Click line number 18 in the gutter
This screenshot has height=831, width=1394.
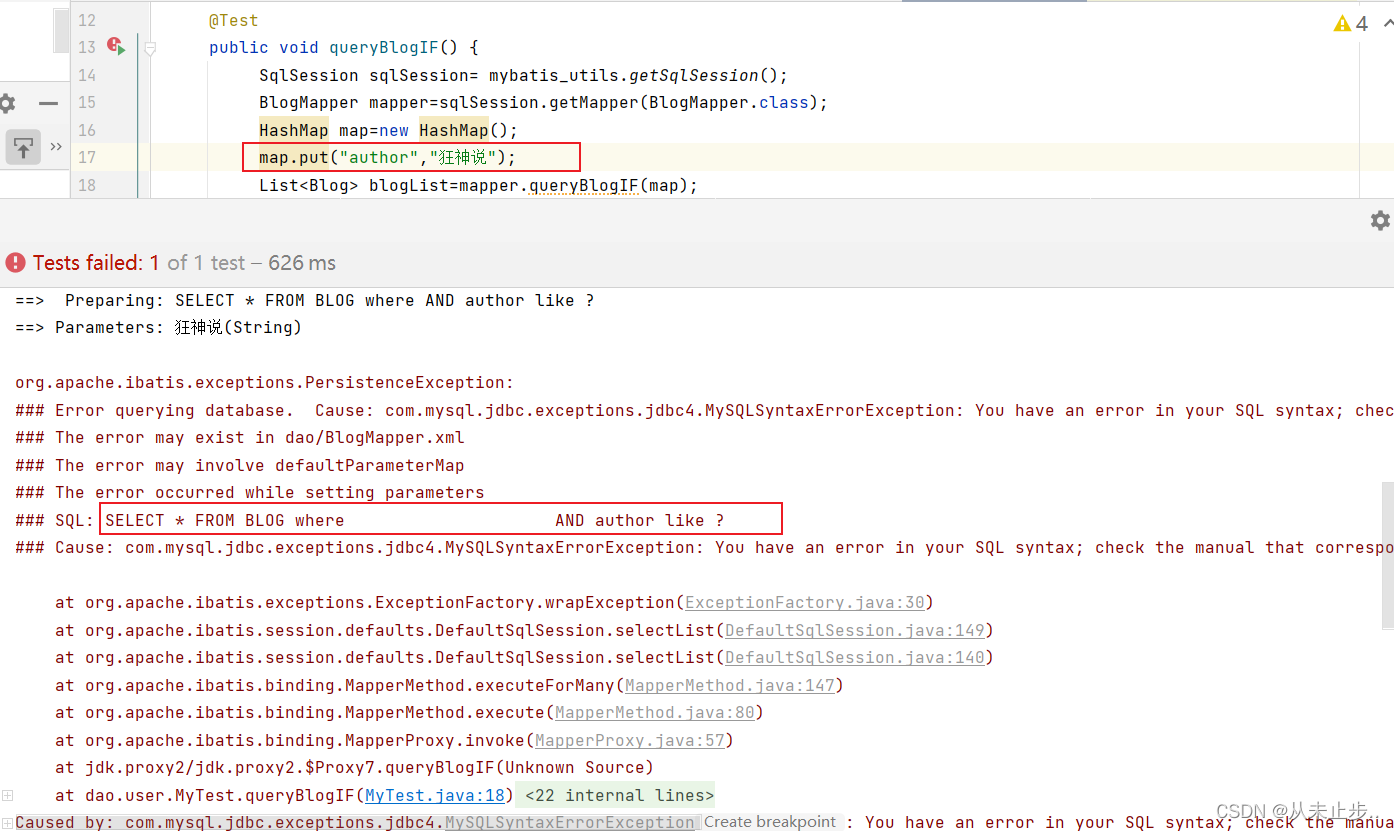pyautogui.click(x=87, y=185)
